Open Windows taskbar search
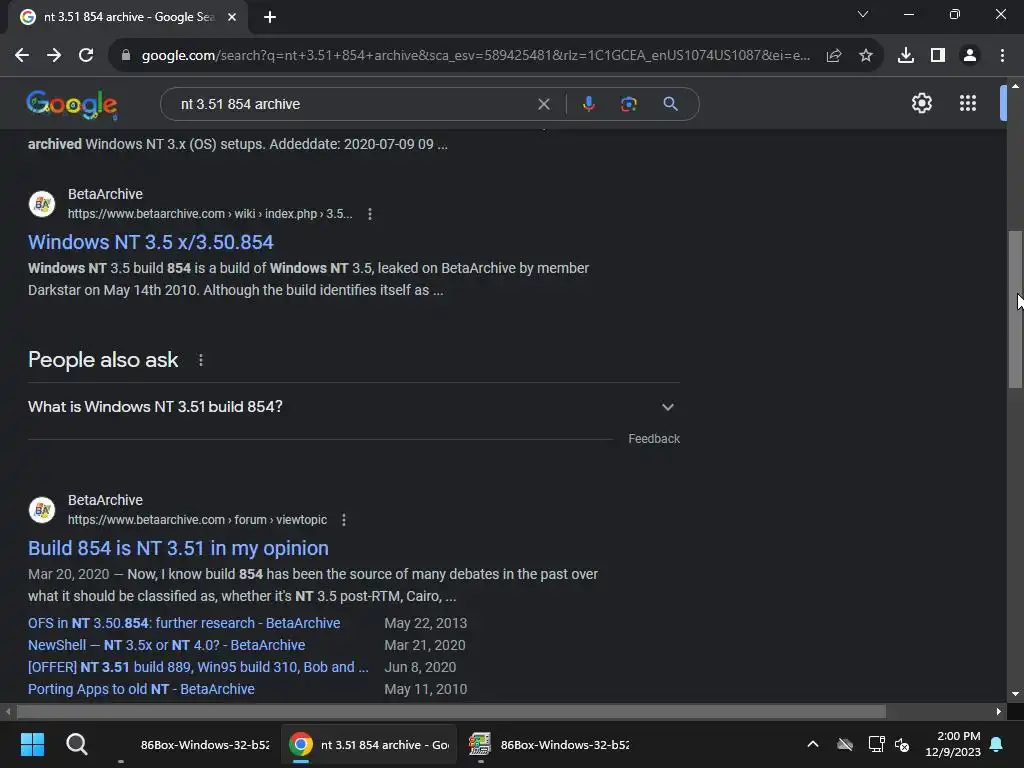This screenshot has height=768, width=1024. (76, 744)
